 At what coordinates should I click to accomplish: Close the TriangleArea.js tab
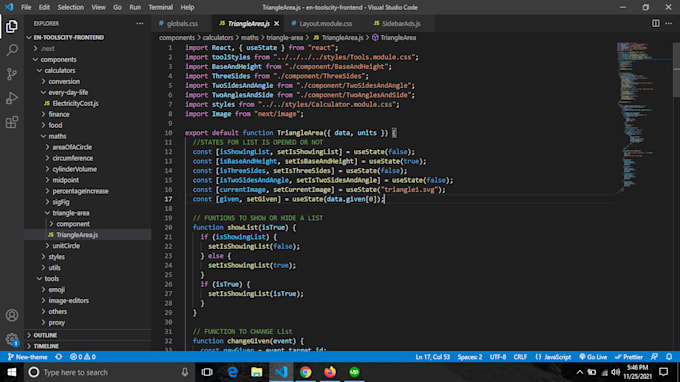277,23
